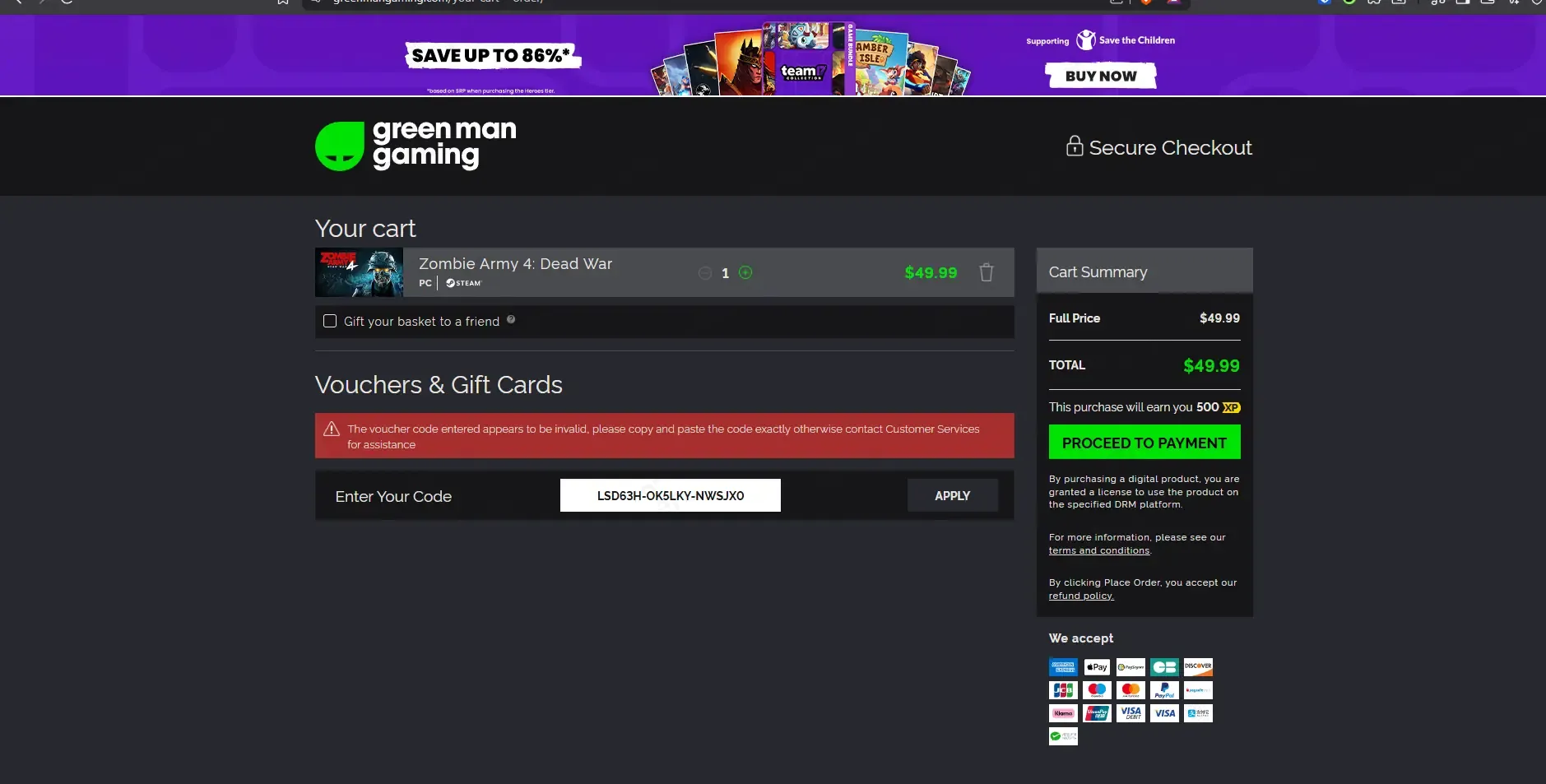Click the Discover payment icon
Image resolution: width=1546 pixels, height=784 pixels.
[x=1198, y=667]
